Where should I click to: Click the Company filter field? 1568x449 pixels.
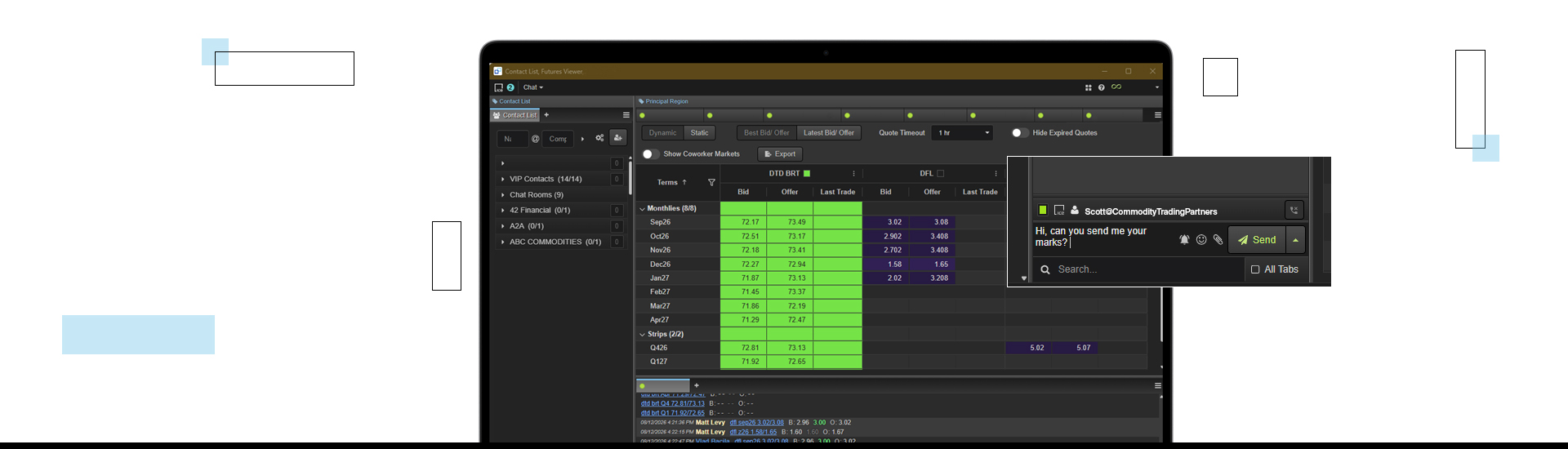click(558, 139)
